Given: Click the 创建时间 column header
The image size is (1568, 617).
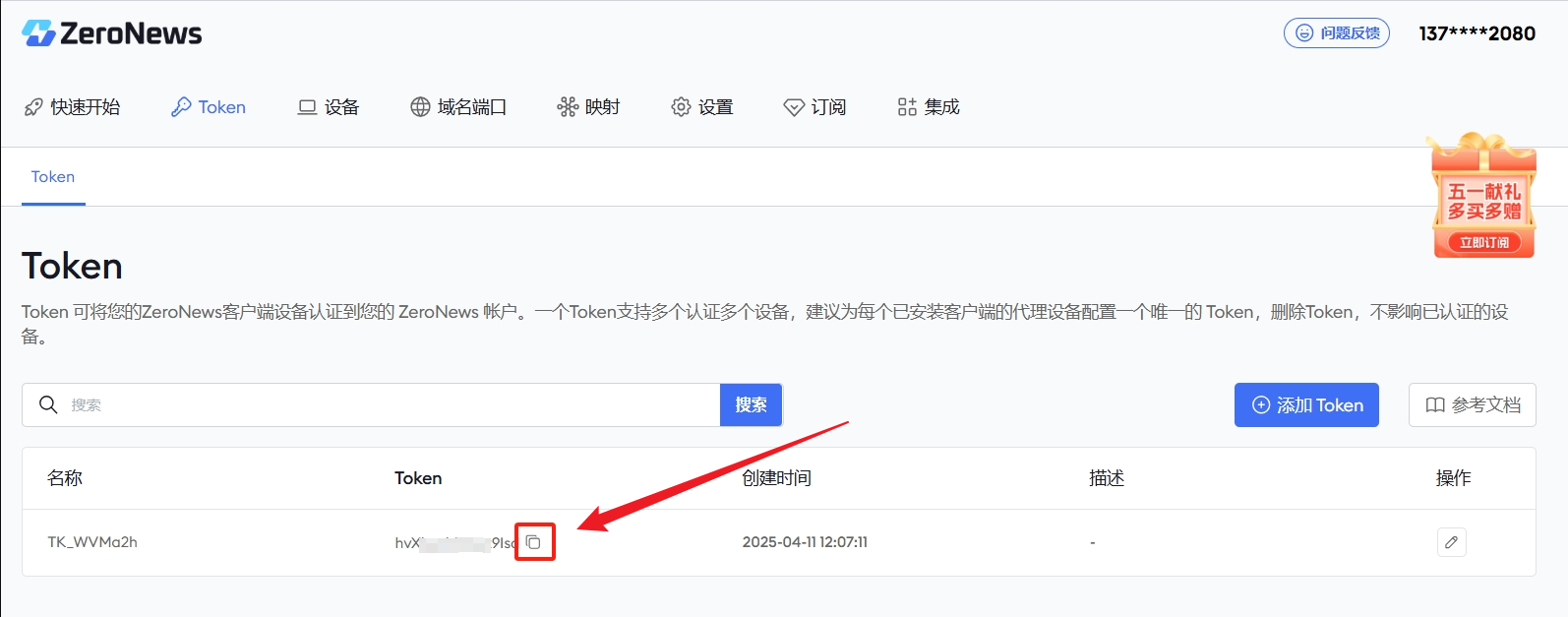Looking at the screenshot, I should pyautogui.click(x=776, y=478).
